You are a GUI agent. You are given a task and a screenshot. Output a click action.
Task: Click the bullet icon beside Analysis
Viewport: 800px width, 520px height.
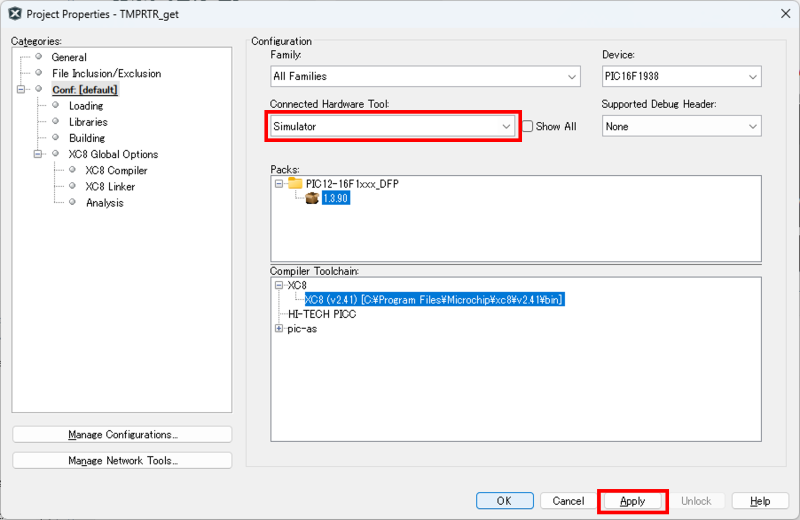[x=73, y=203]
